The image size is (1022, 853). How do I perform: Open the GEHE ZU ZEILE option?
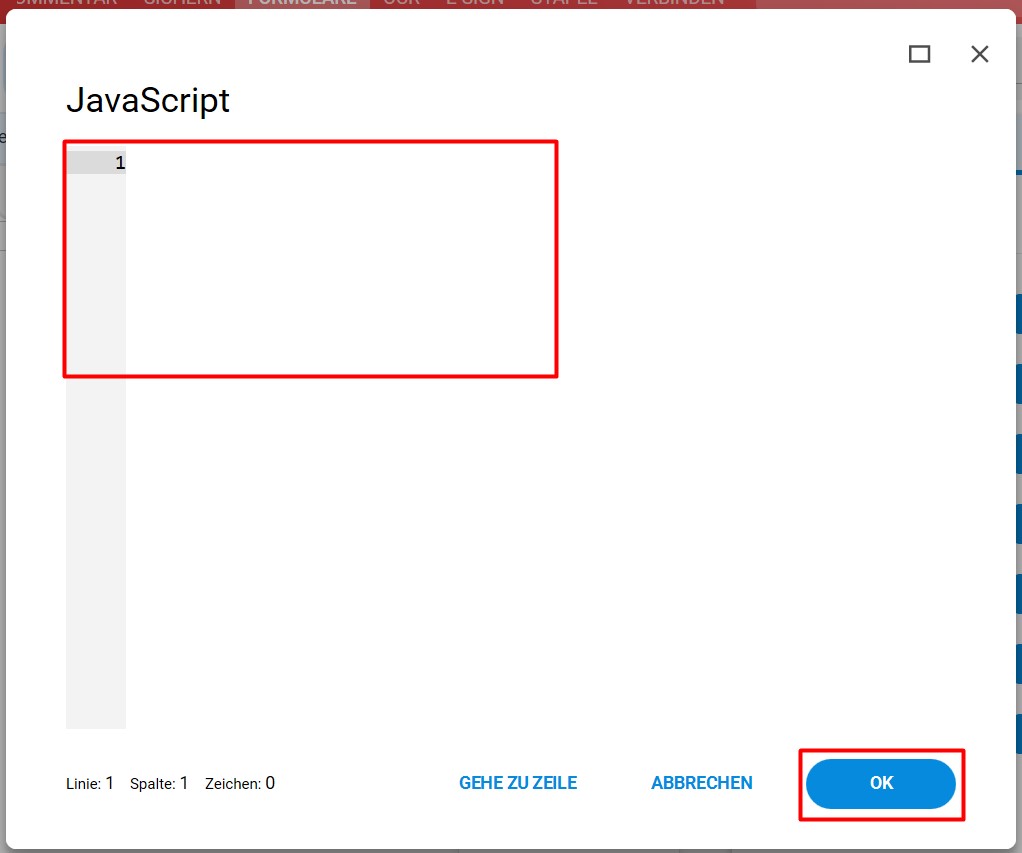[x=518, y=783]
